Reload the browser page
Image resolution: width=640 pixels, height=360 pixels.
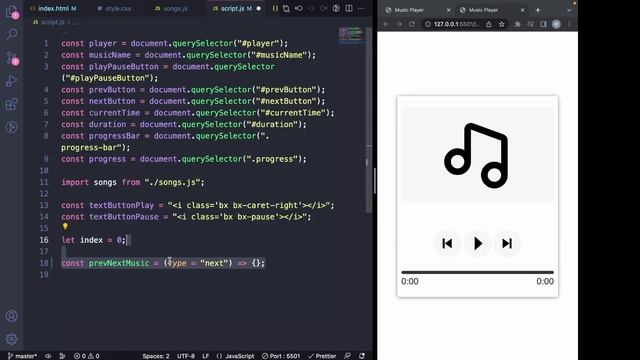[x=411, y=24]
